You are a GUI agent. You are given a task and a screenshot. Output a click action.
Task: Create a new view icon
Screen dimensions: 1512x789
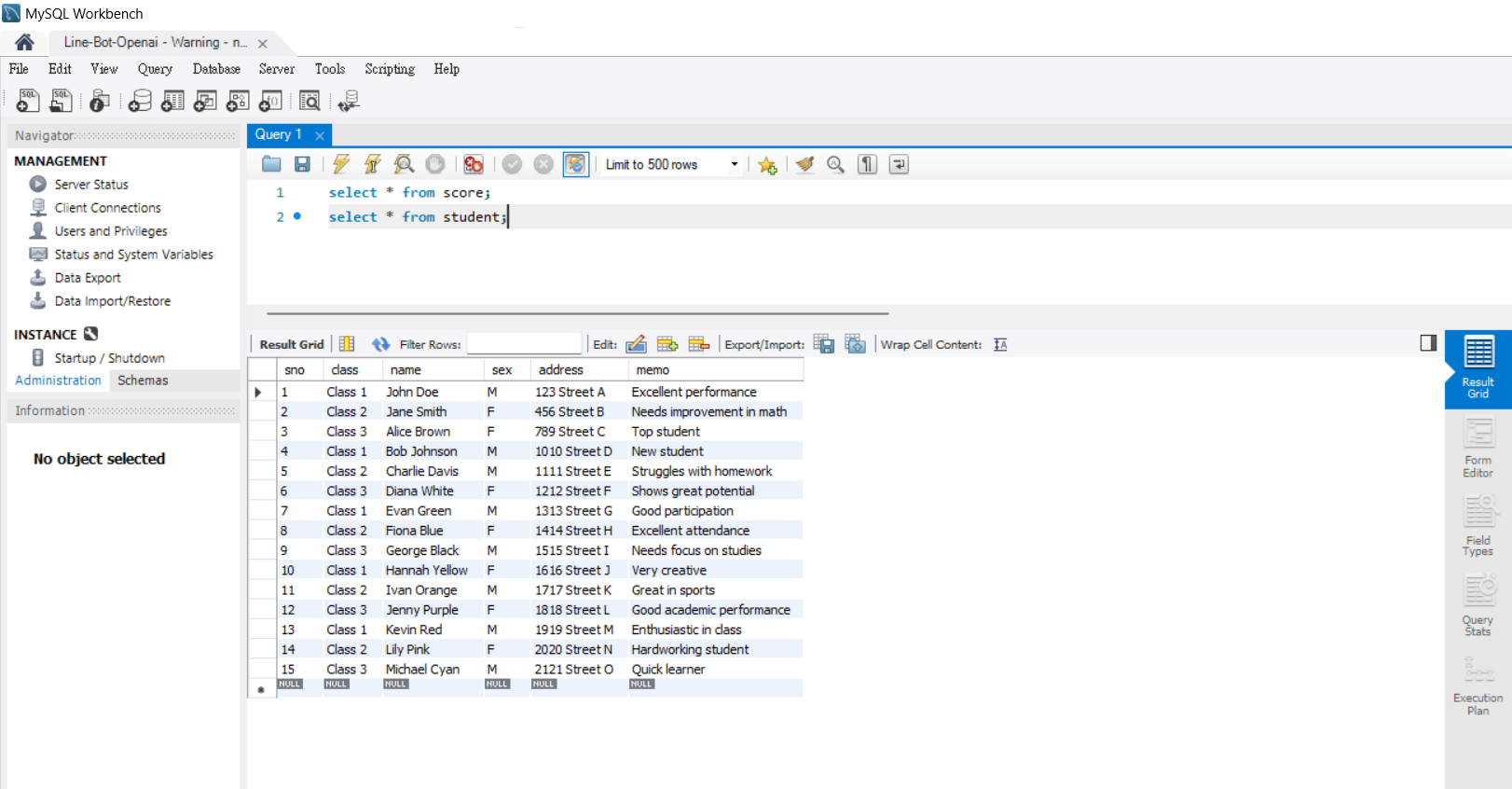pyautogui.click(x=205, y=101)
